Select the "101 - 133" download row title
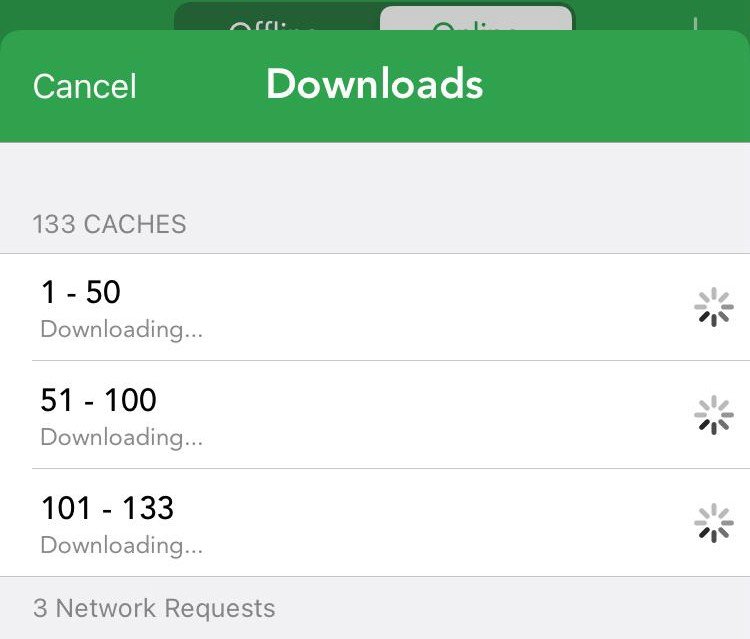Viewport: 750px width, 639px height. 107,508
